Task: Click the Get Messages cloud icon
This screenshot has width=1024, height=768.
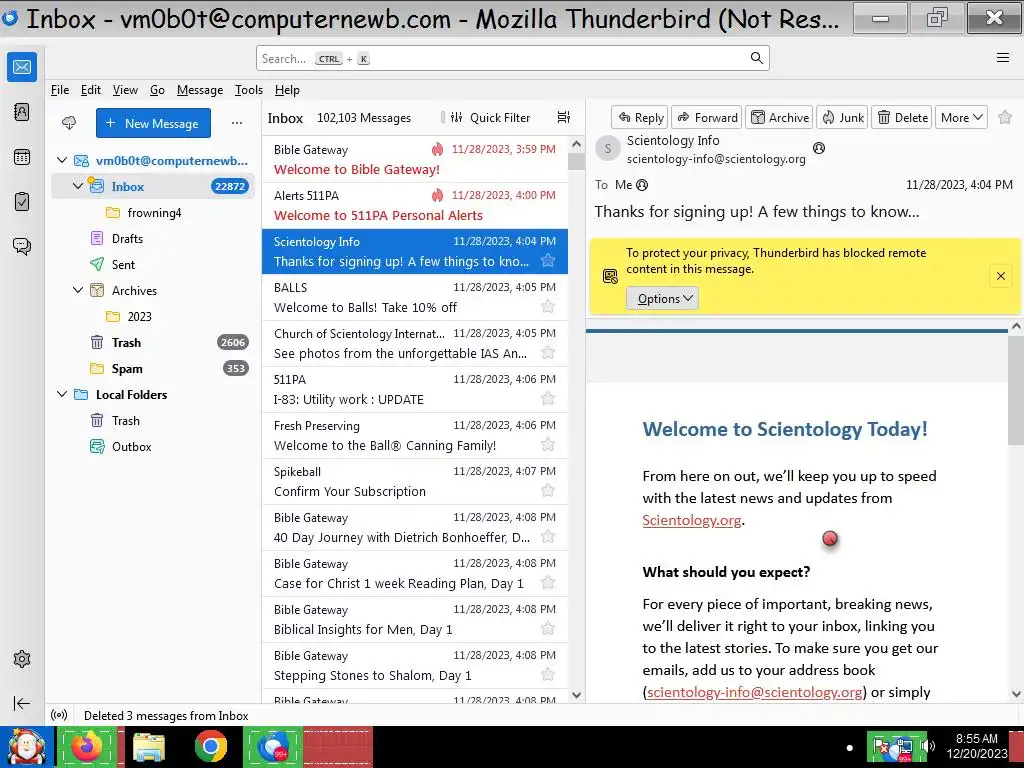Action: pos(69,123)
